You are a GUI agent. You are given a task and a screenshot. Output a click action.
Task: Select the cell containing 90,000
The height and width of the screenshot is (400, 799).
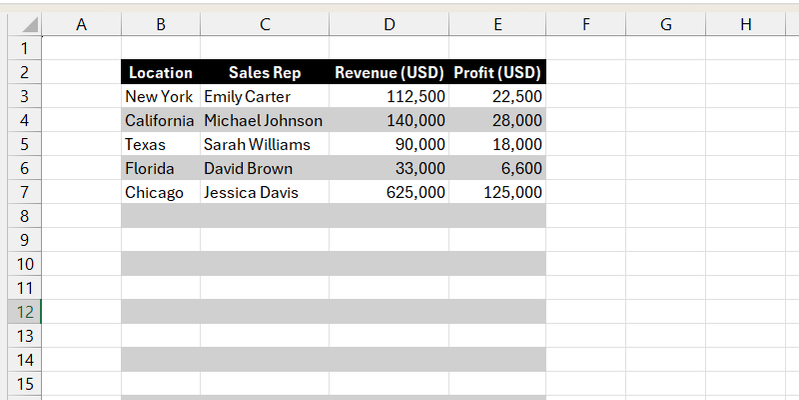(389, 144)
